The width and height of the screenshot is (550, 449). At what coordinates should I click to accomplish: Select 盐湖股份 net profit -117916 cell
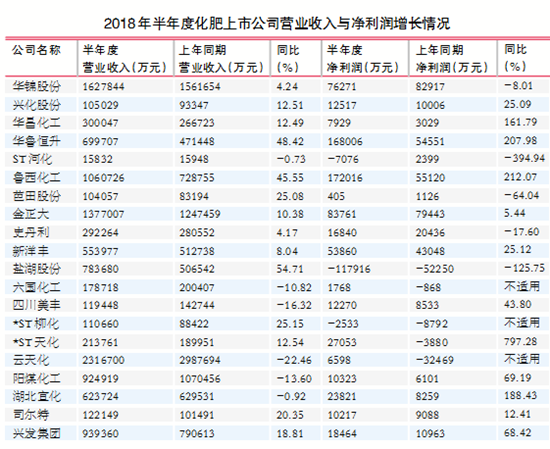point(349,269)
